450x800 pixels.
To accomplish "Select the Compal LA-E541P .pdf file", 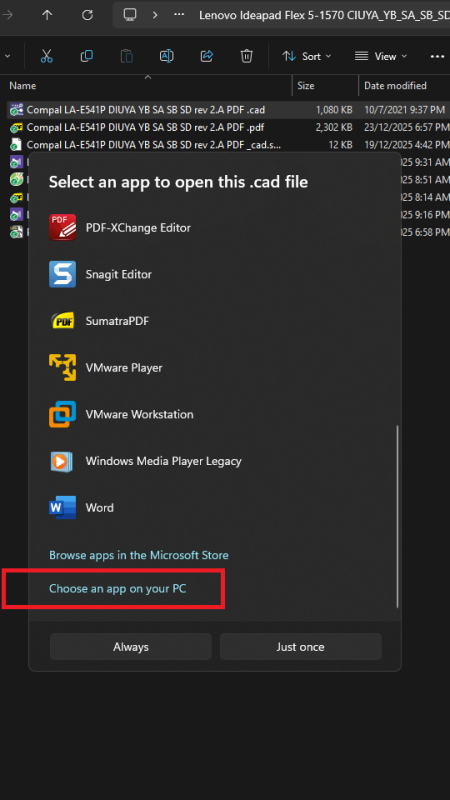I will [145, 127].
